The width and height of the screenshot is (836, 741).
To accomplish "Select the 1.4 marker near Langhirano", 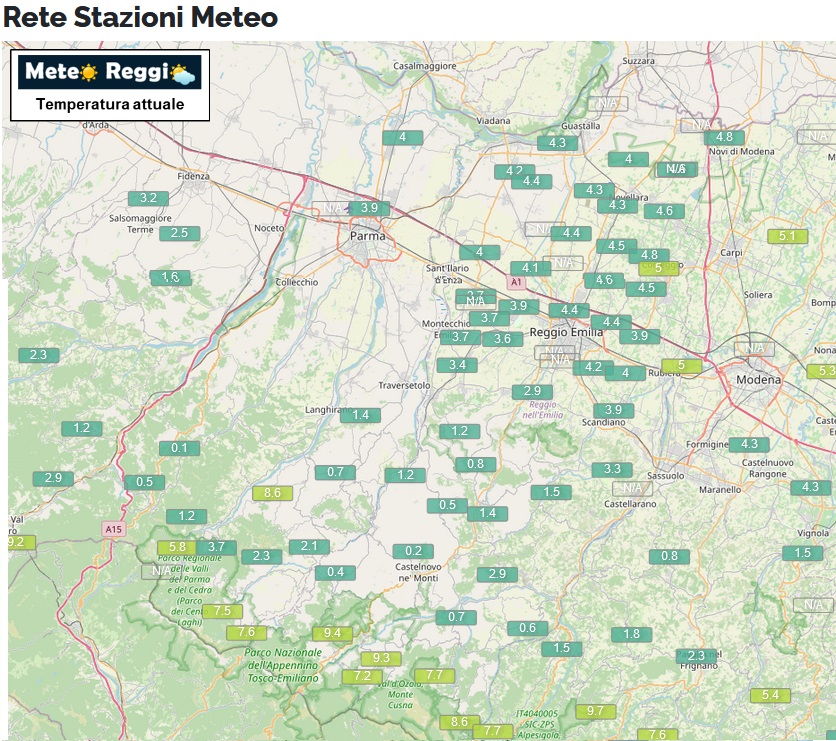I will 360,415.
